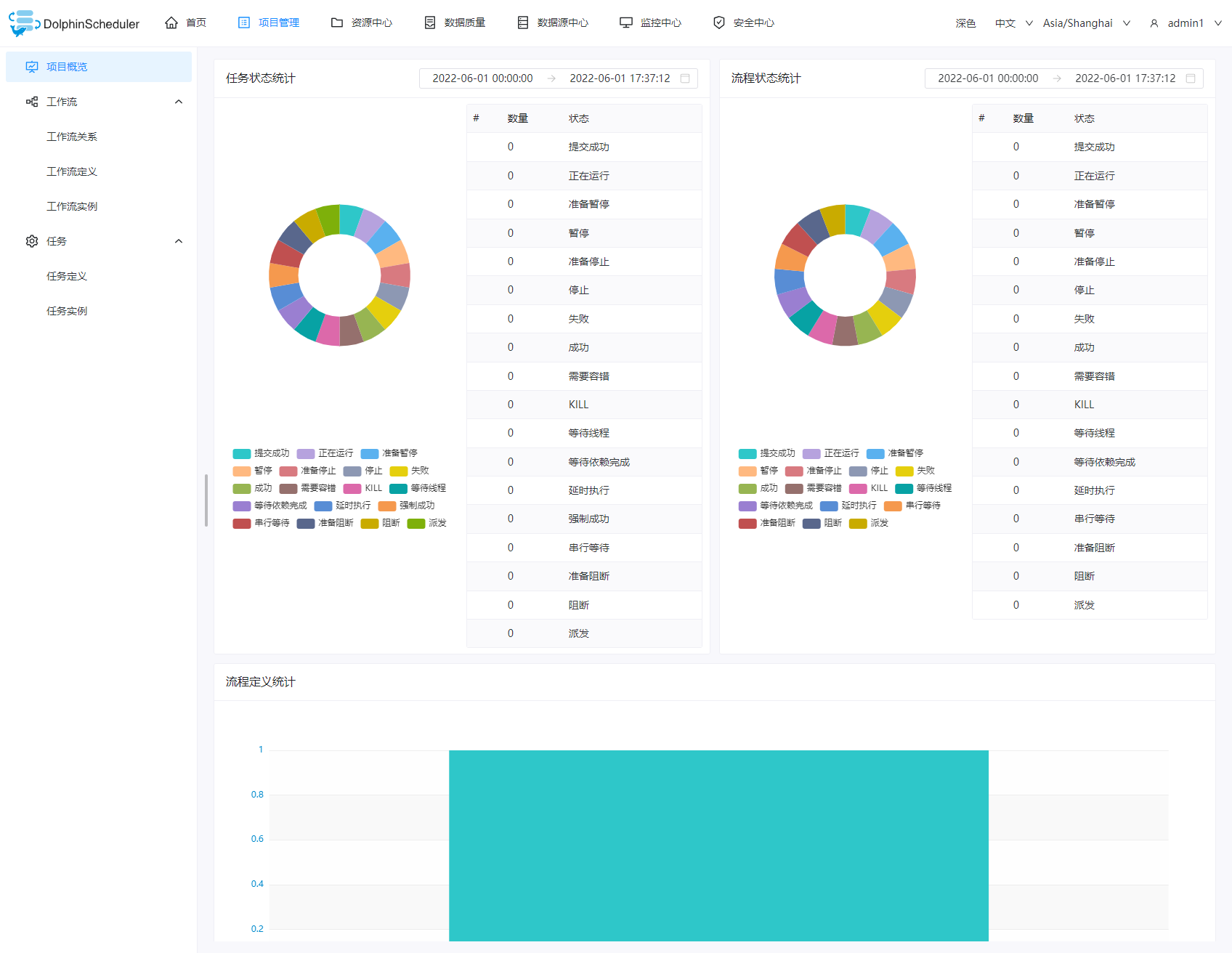Open the admin1 user dropdown arrow
The height and width of the screenshot is (953, 1232).
tap(1218, 23)
